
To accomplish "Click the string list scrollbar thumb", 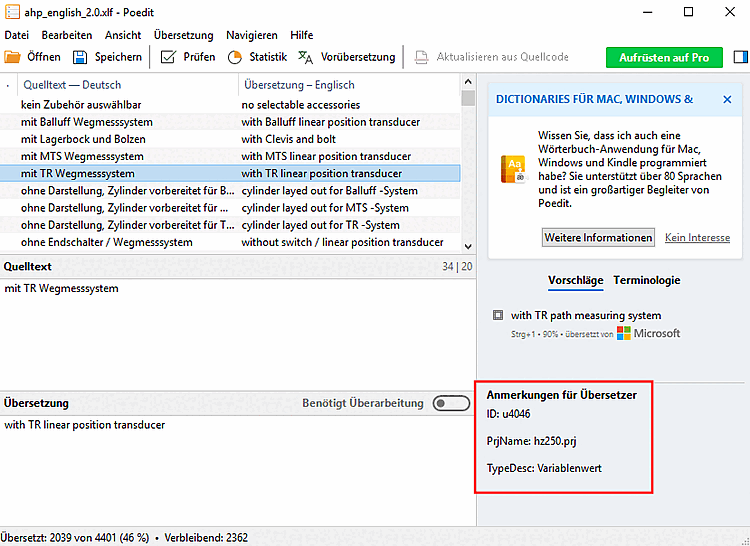I will point(468,98).
